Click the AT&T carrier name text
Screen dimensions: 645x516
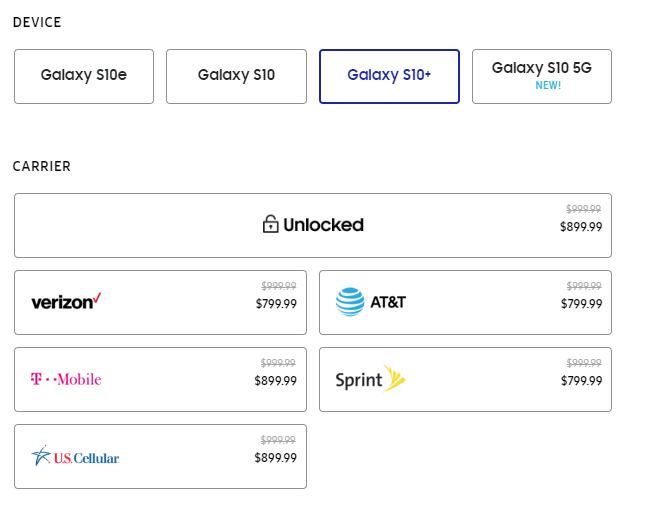pos(388,301)
